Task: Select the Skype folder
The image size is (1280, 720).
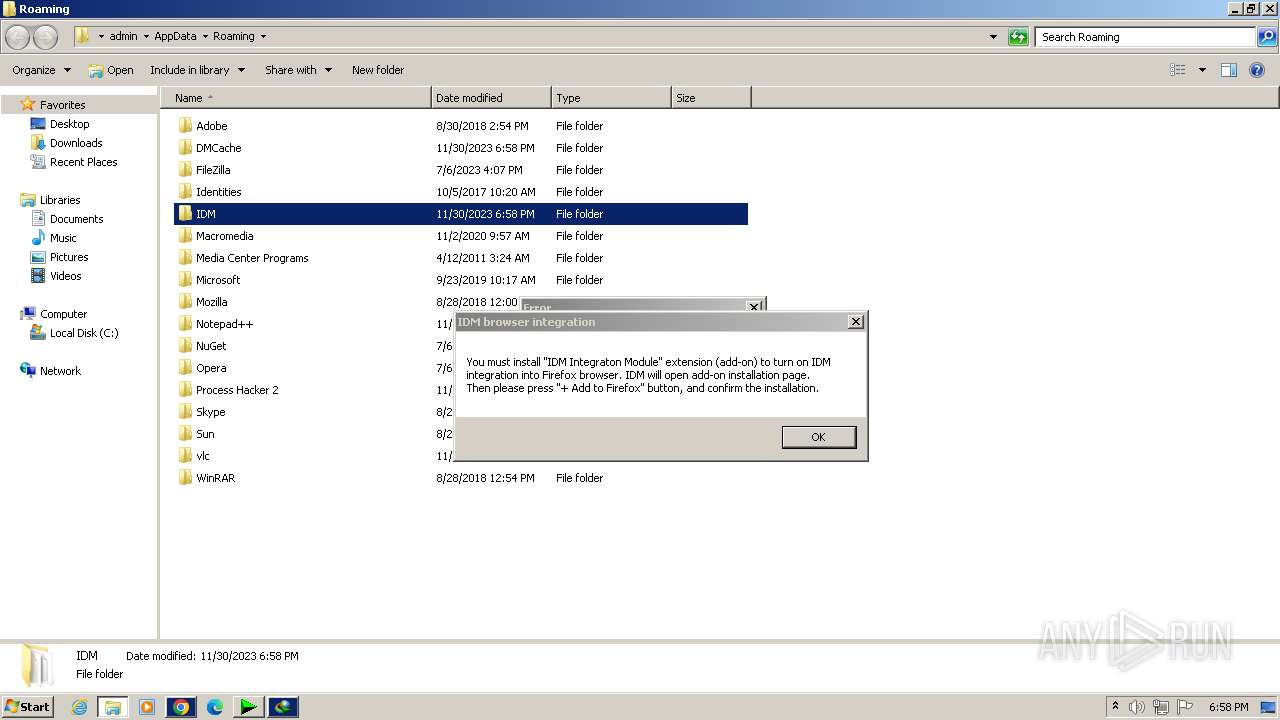Action: [210, 412]
